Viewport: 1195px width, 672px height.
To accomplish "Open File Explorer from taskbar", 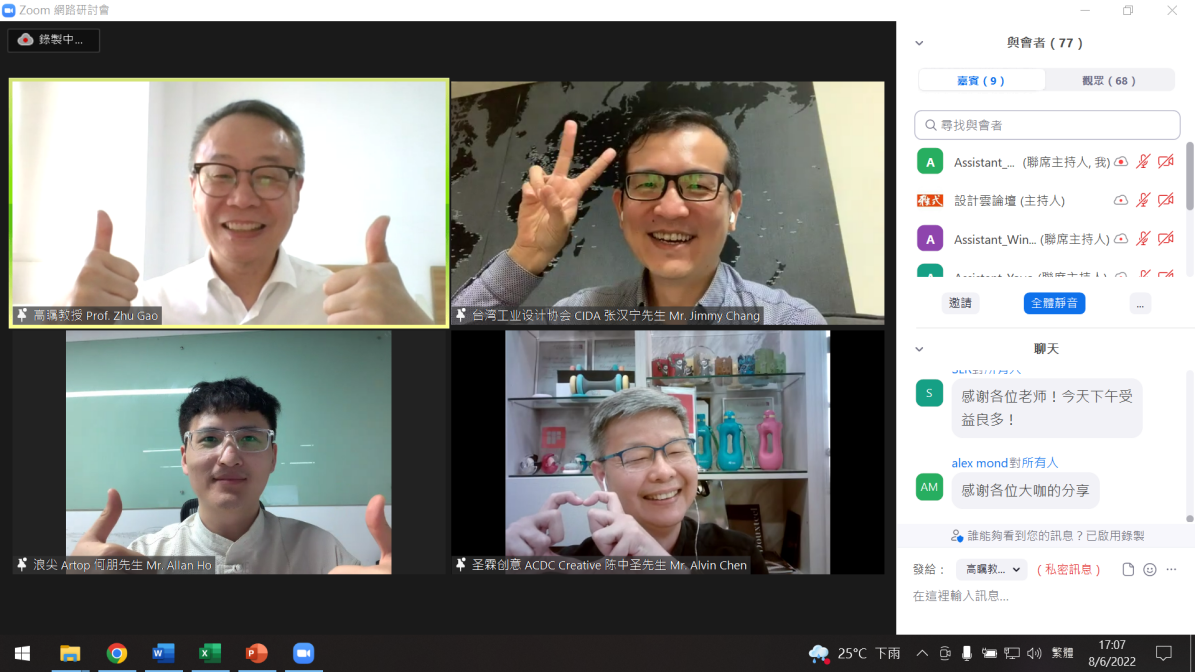I will click(70, 654).
